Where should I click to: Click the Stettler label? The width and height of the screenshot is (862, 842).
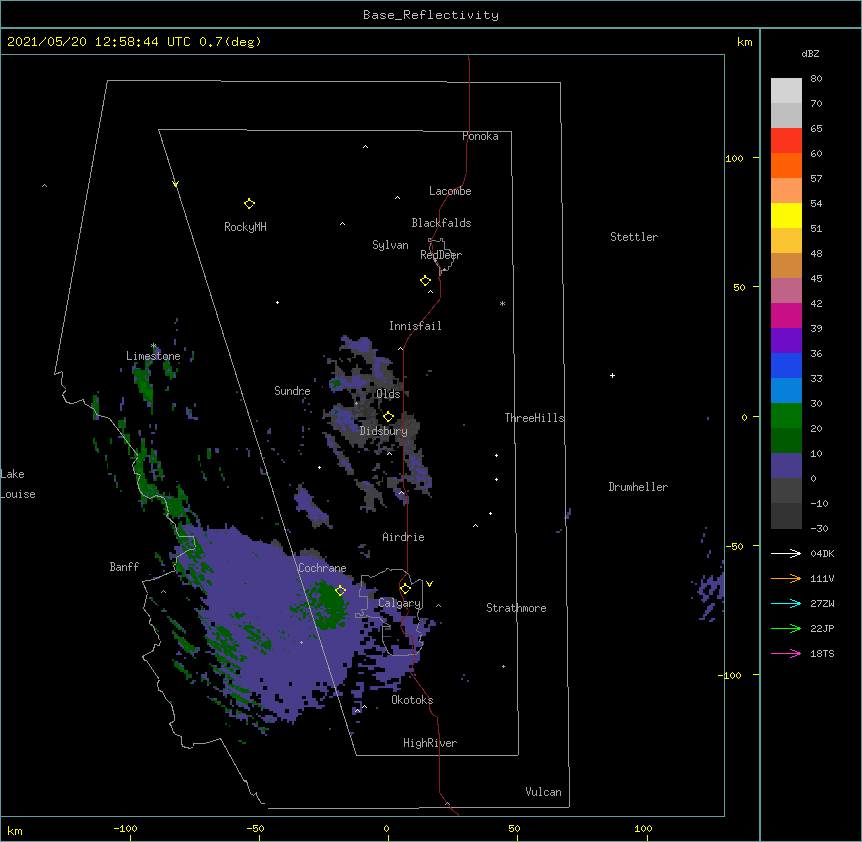634,237
